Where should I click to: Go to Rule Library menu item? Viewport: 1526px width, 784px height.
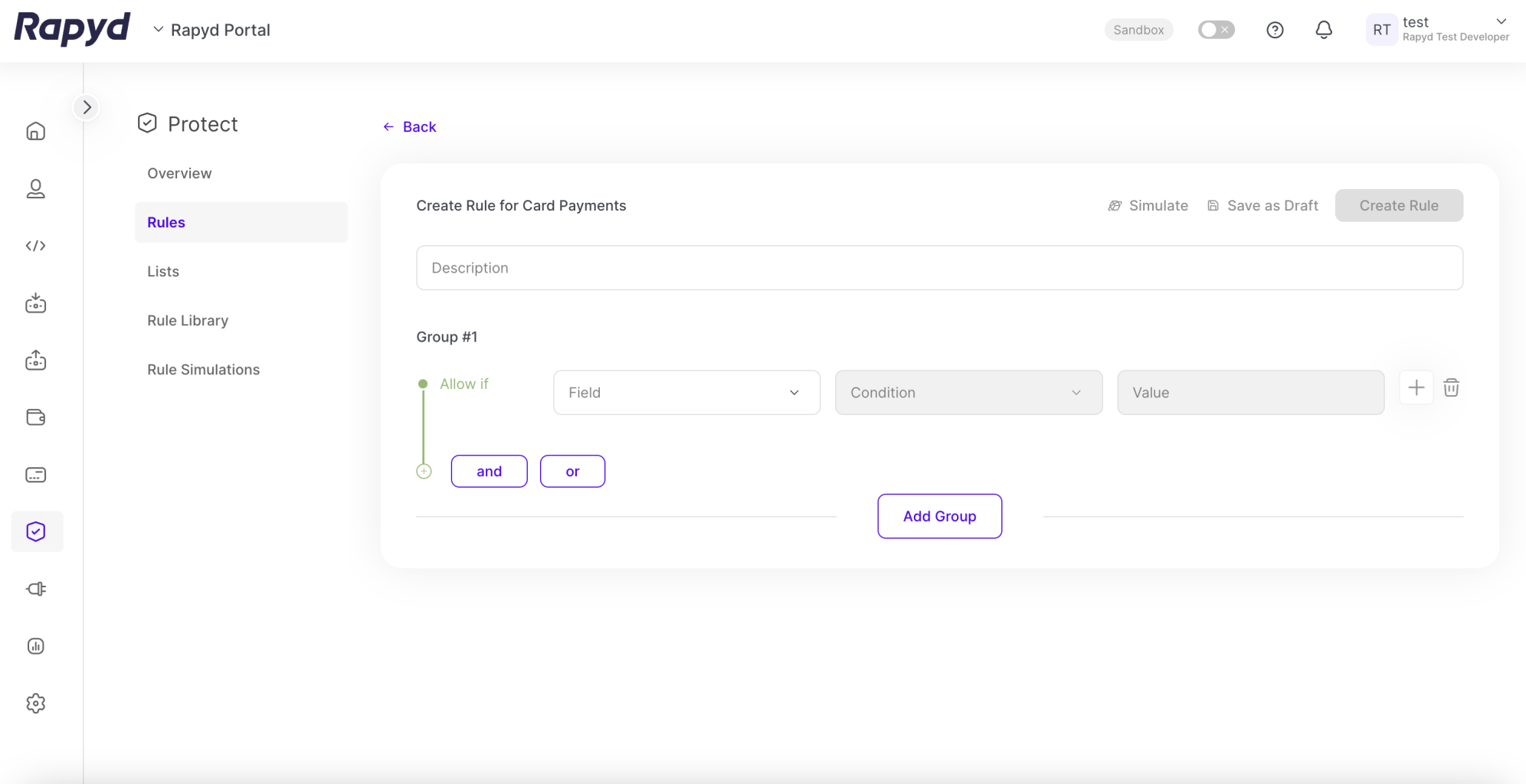(x=188, y=321)
